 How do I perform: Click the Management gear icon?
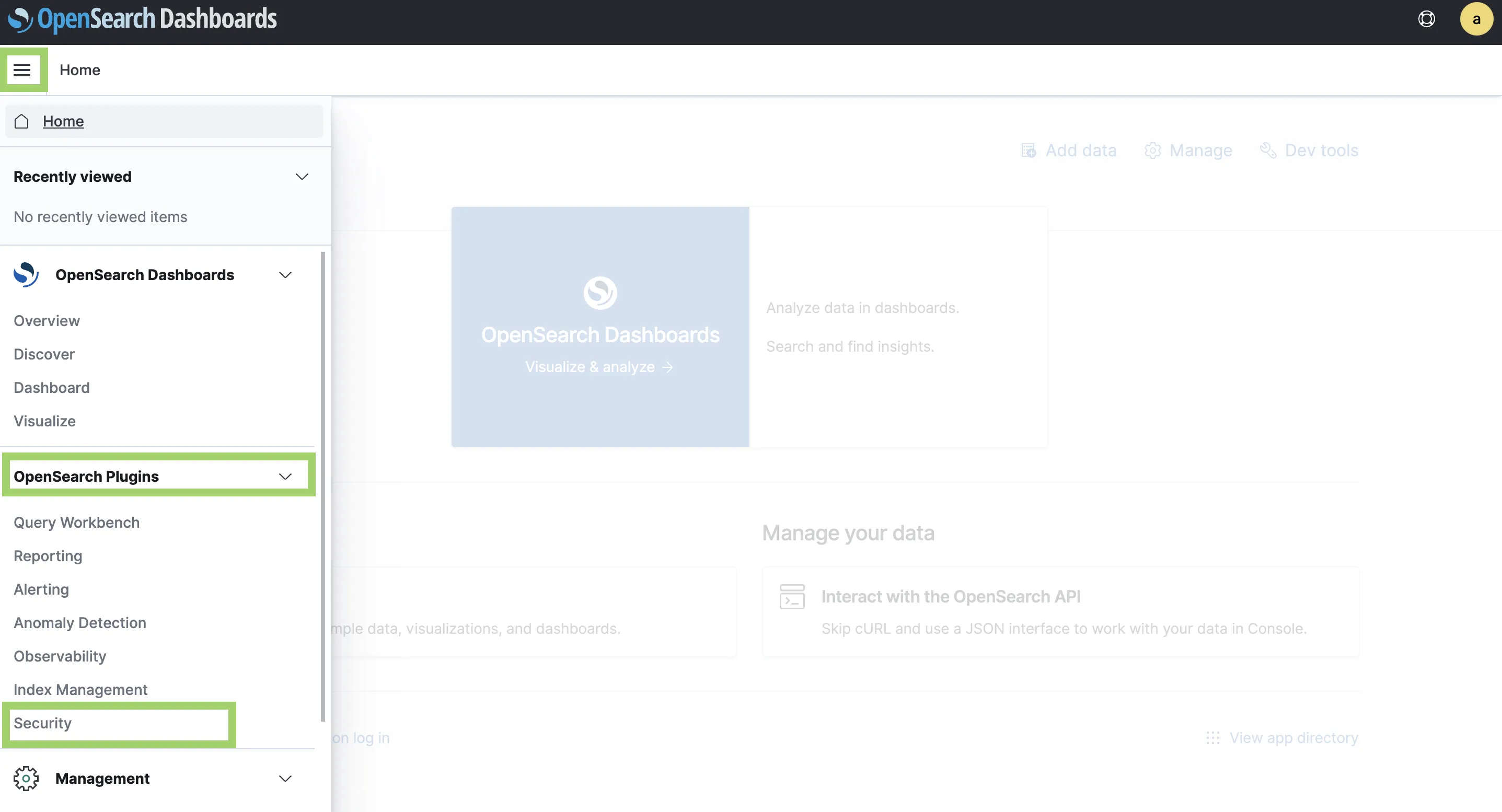coord(26,778)
